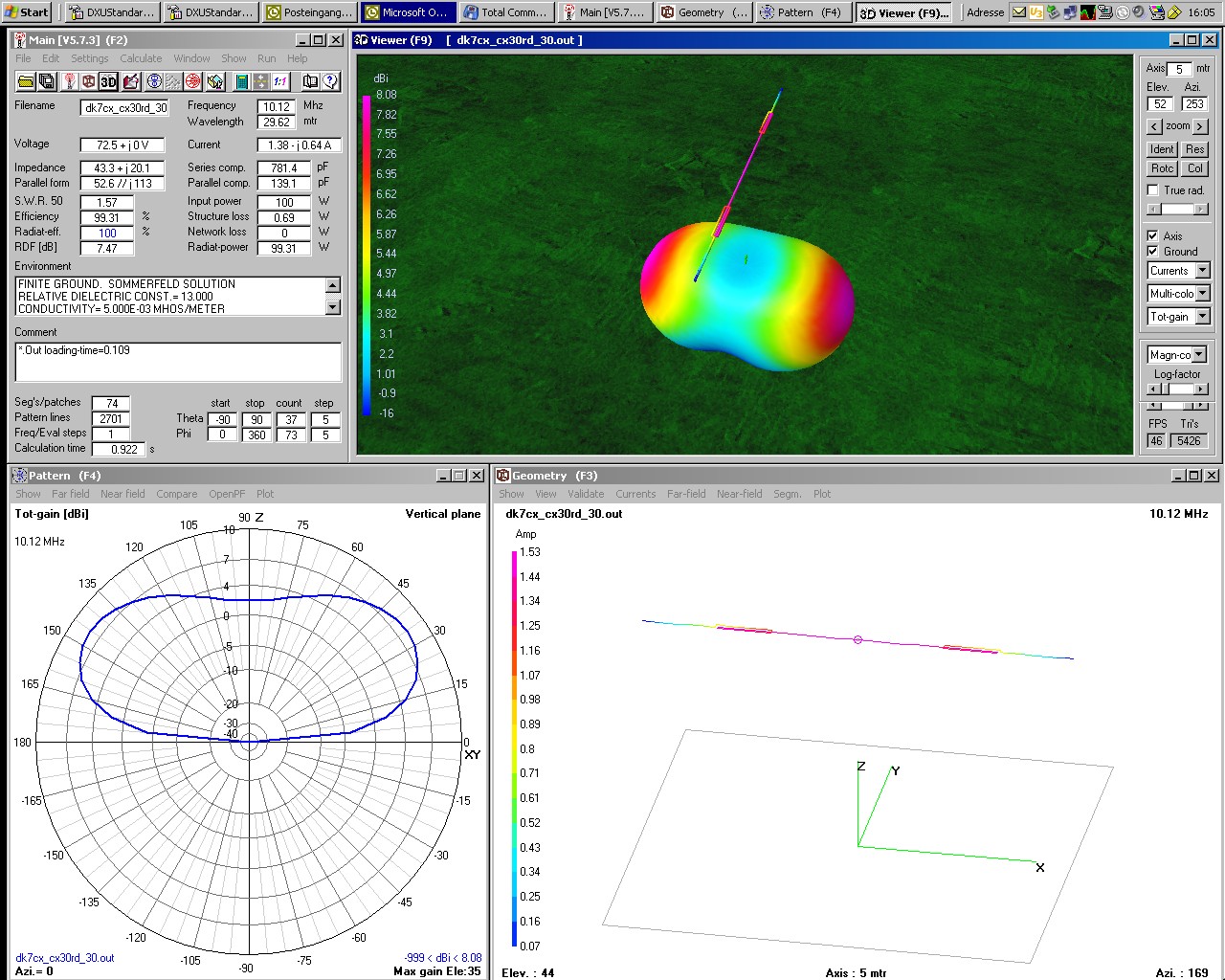Expand the Currents dropdown
Image resolution: width=1225 pixels, height=980 pixels.
point(1203,271)
